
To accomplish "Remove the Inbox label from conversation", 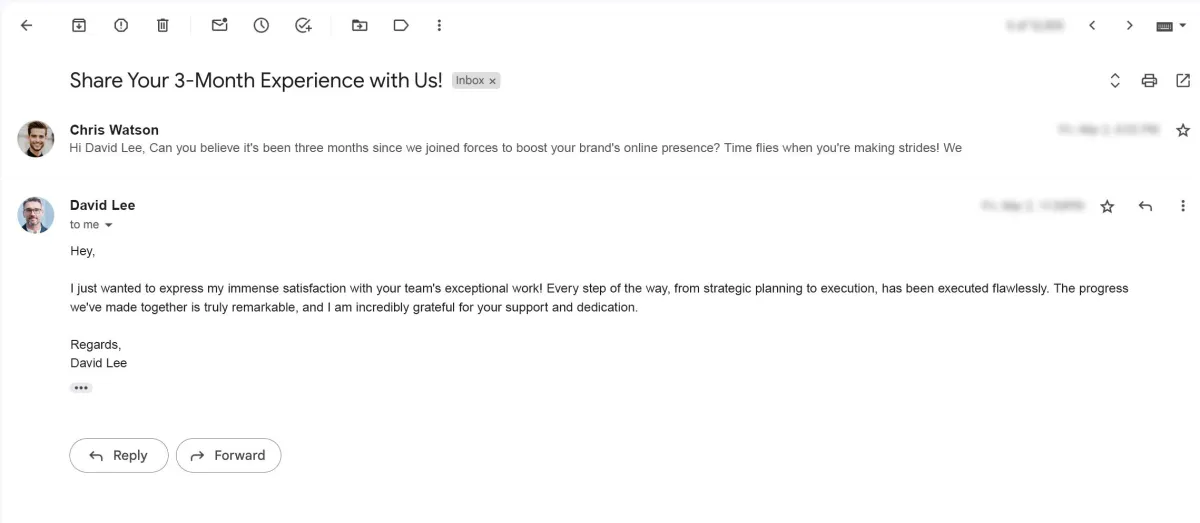I will pos(492,81).
